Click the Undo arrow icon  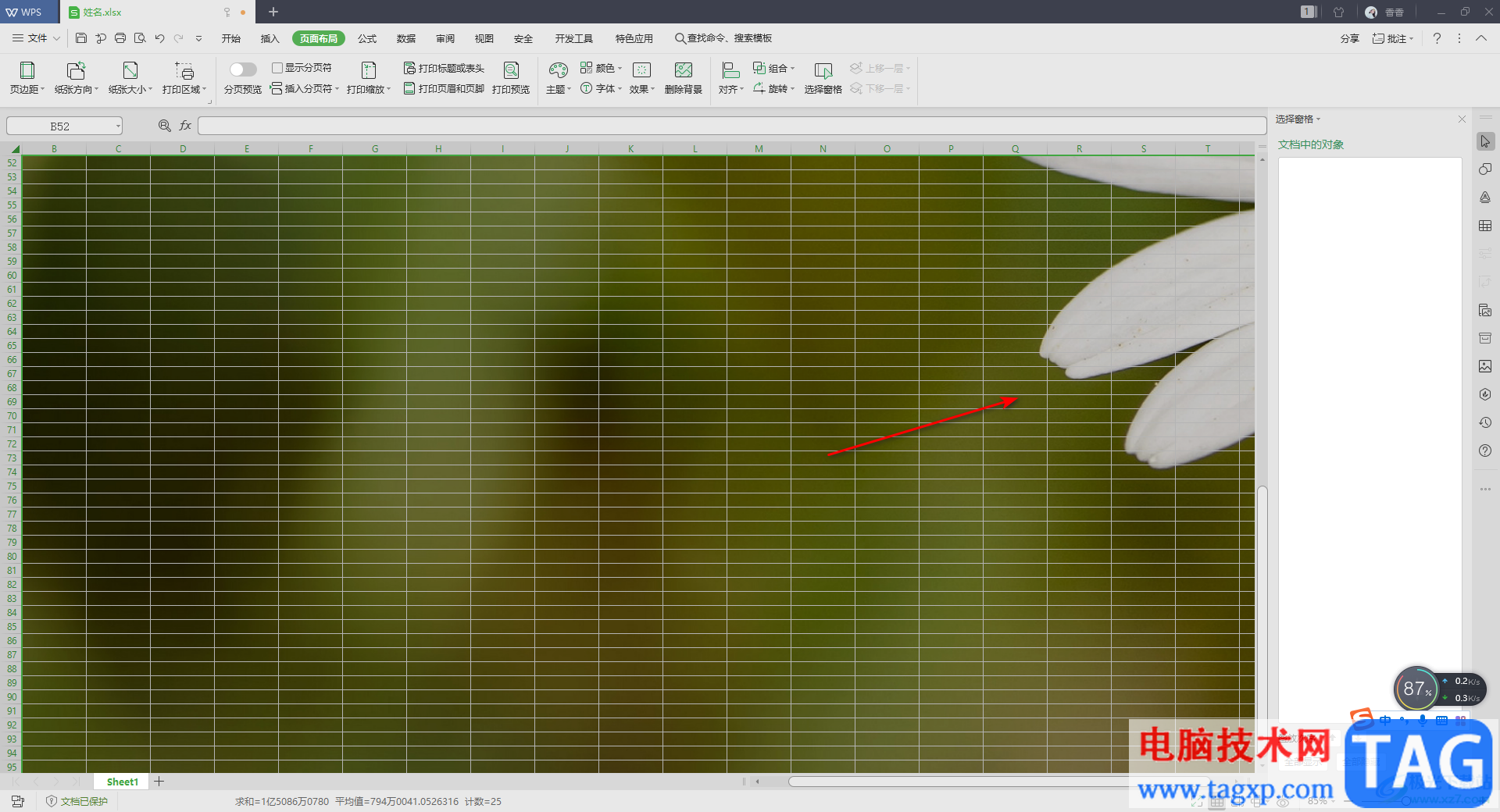pyautogui.click(x=159, y=38)
